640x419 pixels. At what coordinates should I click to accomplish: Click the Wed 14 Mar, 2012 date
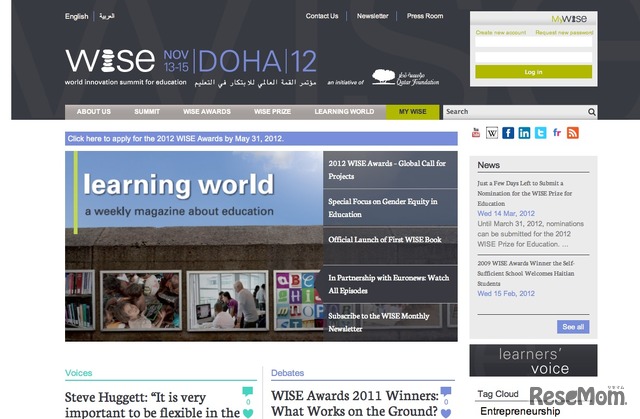coord(506,213)
